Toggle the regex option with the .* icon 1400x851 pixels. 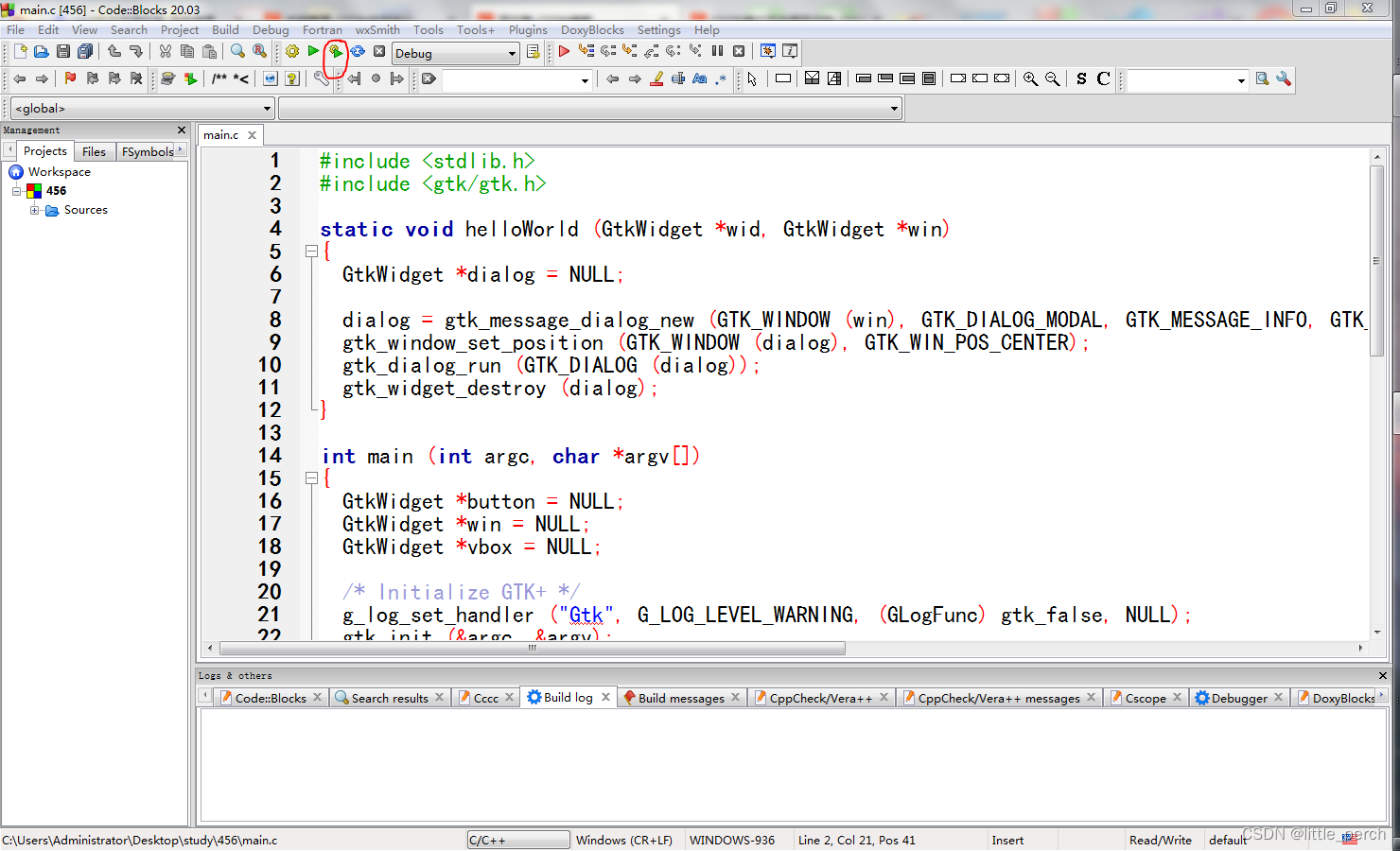point(721,79)
